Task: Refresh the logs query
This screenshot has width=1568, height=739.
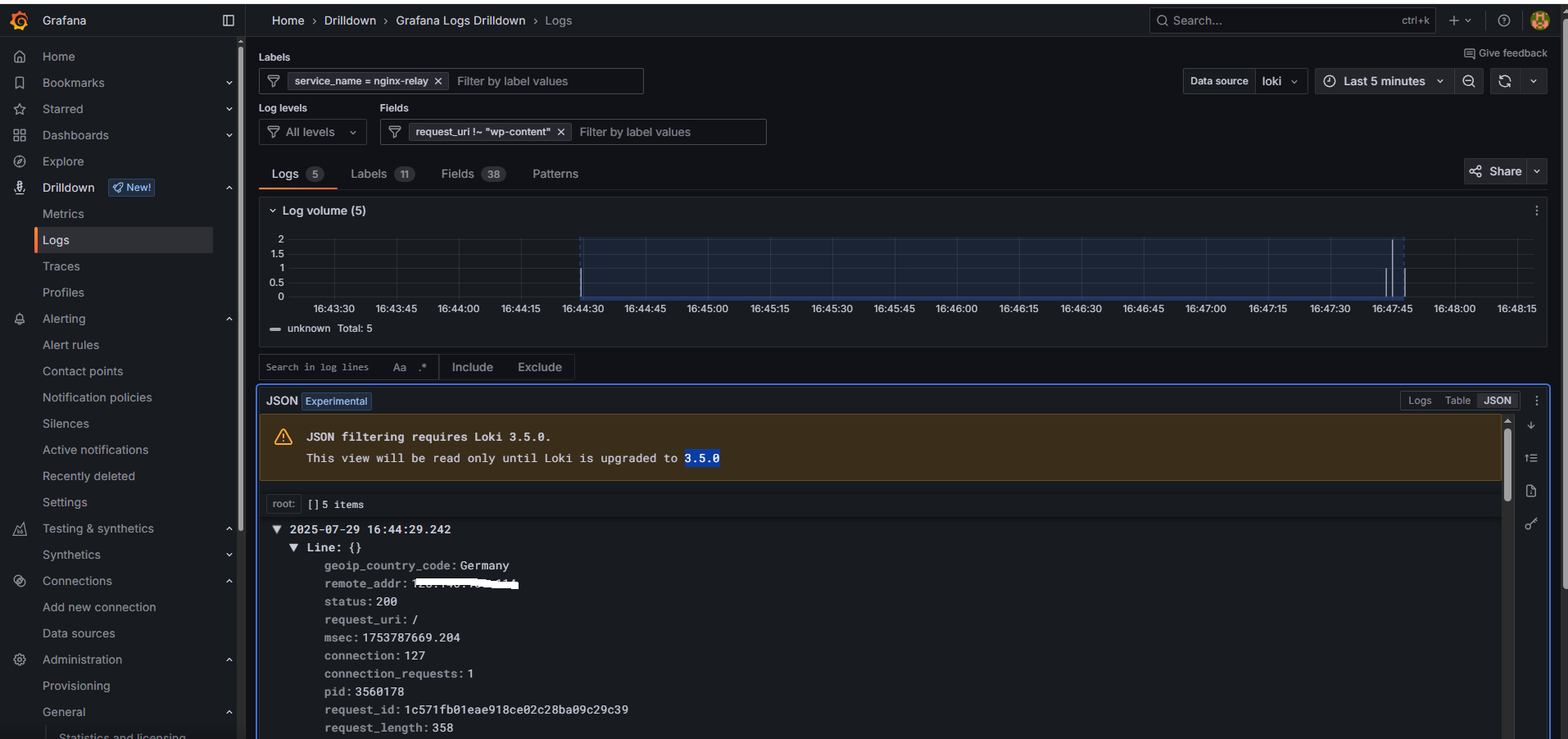Action: click(1505, 81)
